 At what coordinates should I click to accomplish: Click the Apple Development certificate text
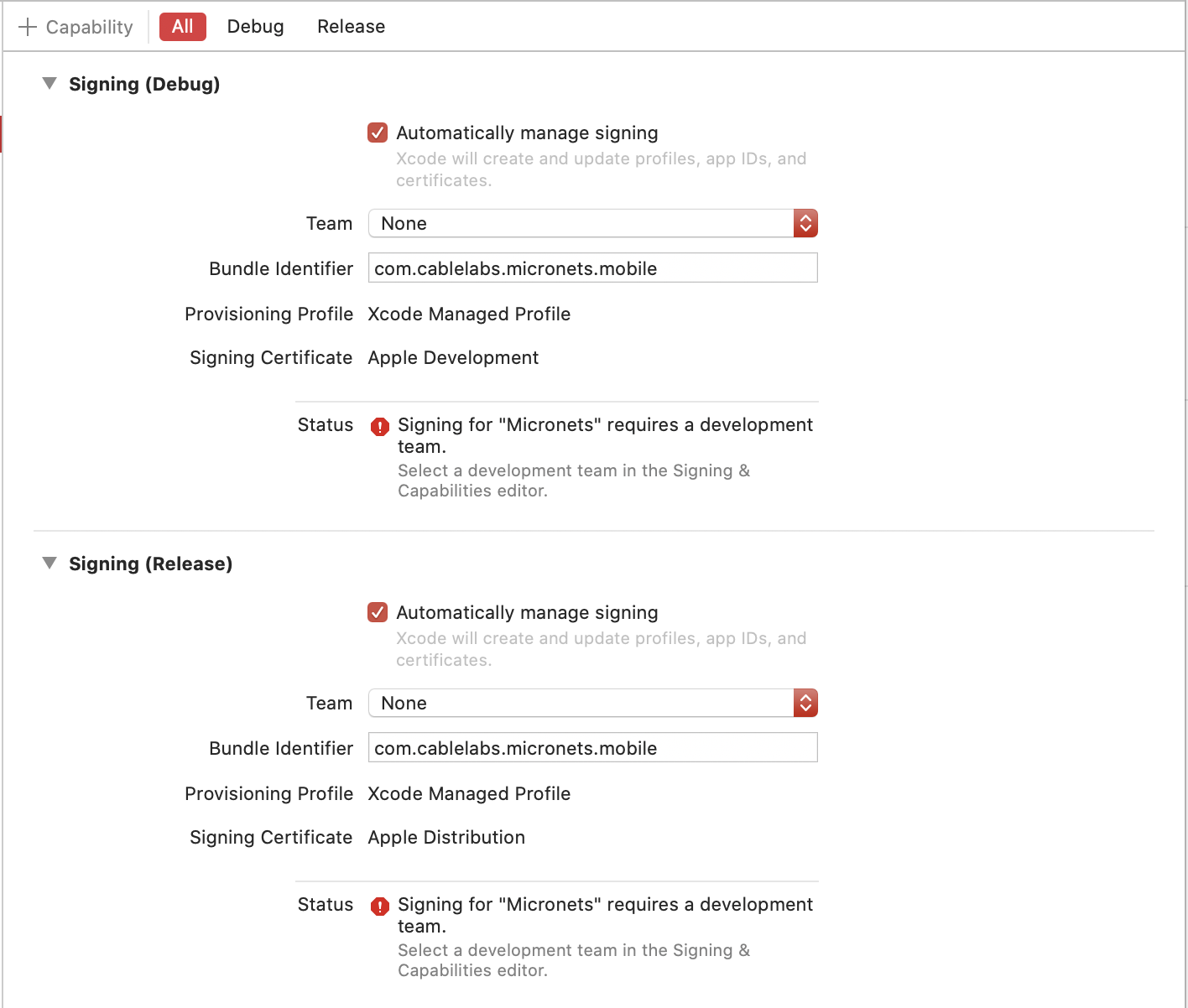point(453,357)
